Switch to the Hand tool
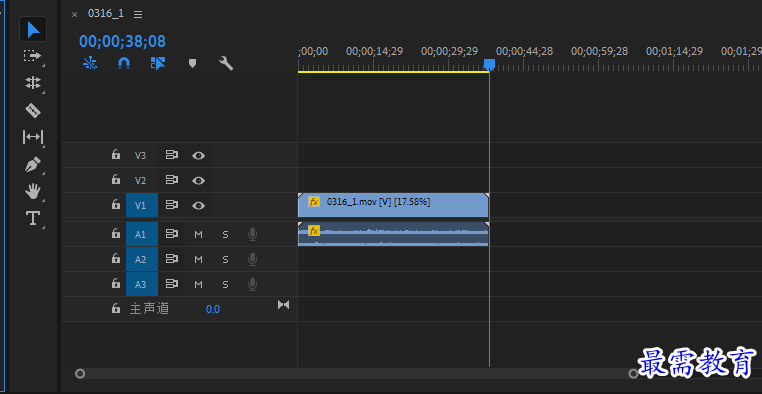Screen dimensions: 762x394 33,191
